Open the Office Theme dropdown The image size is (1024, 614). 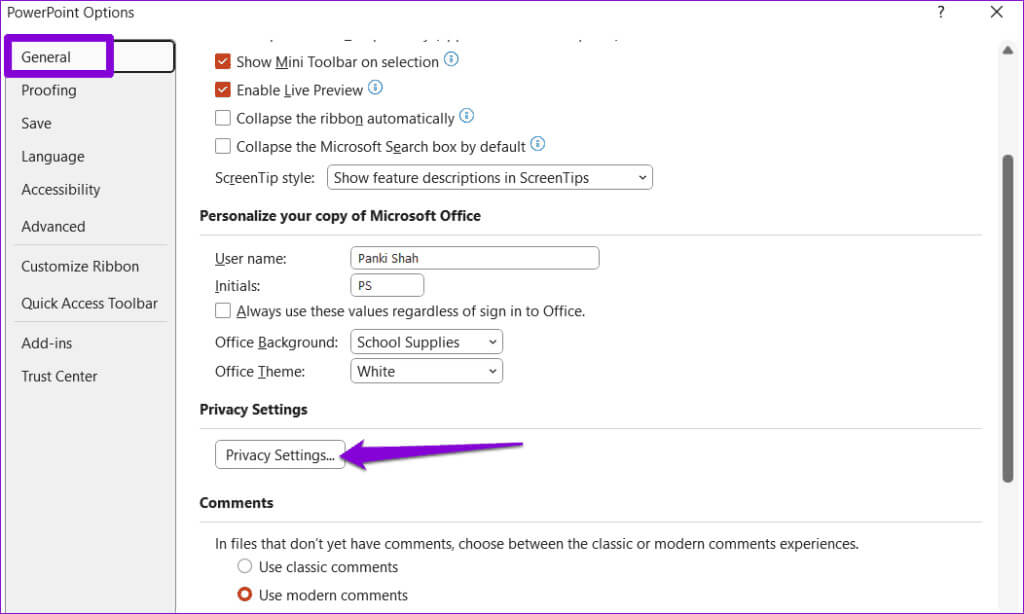(x=427, y=371)
